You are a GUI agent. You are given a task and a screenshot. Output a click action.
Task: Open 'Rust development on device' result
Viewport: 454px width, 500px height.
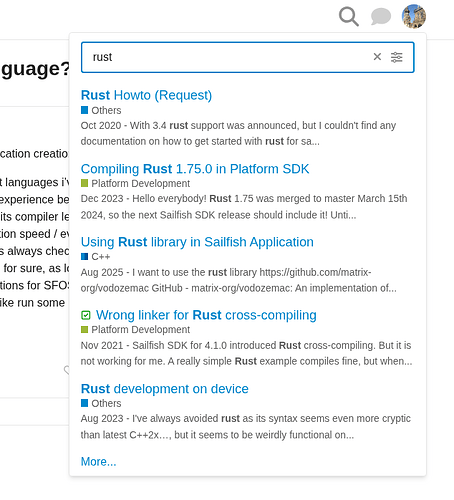pos(165,389)
